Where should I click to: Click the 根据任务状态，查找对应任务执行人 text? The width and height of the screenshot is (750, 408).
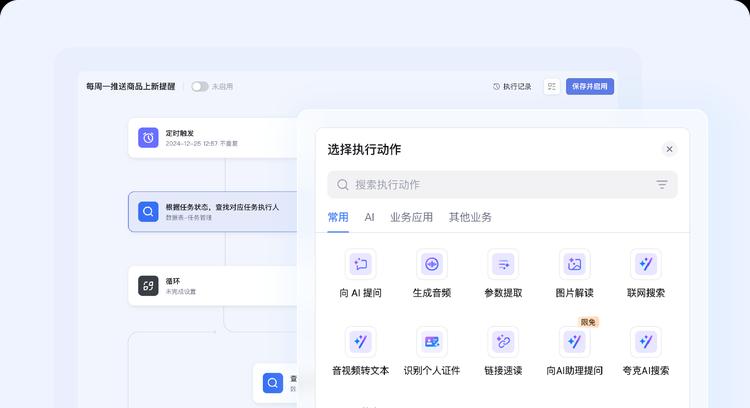click(222, 207)
